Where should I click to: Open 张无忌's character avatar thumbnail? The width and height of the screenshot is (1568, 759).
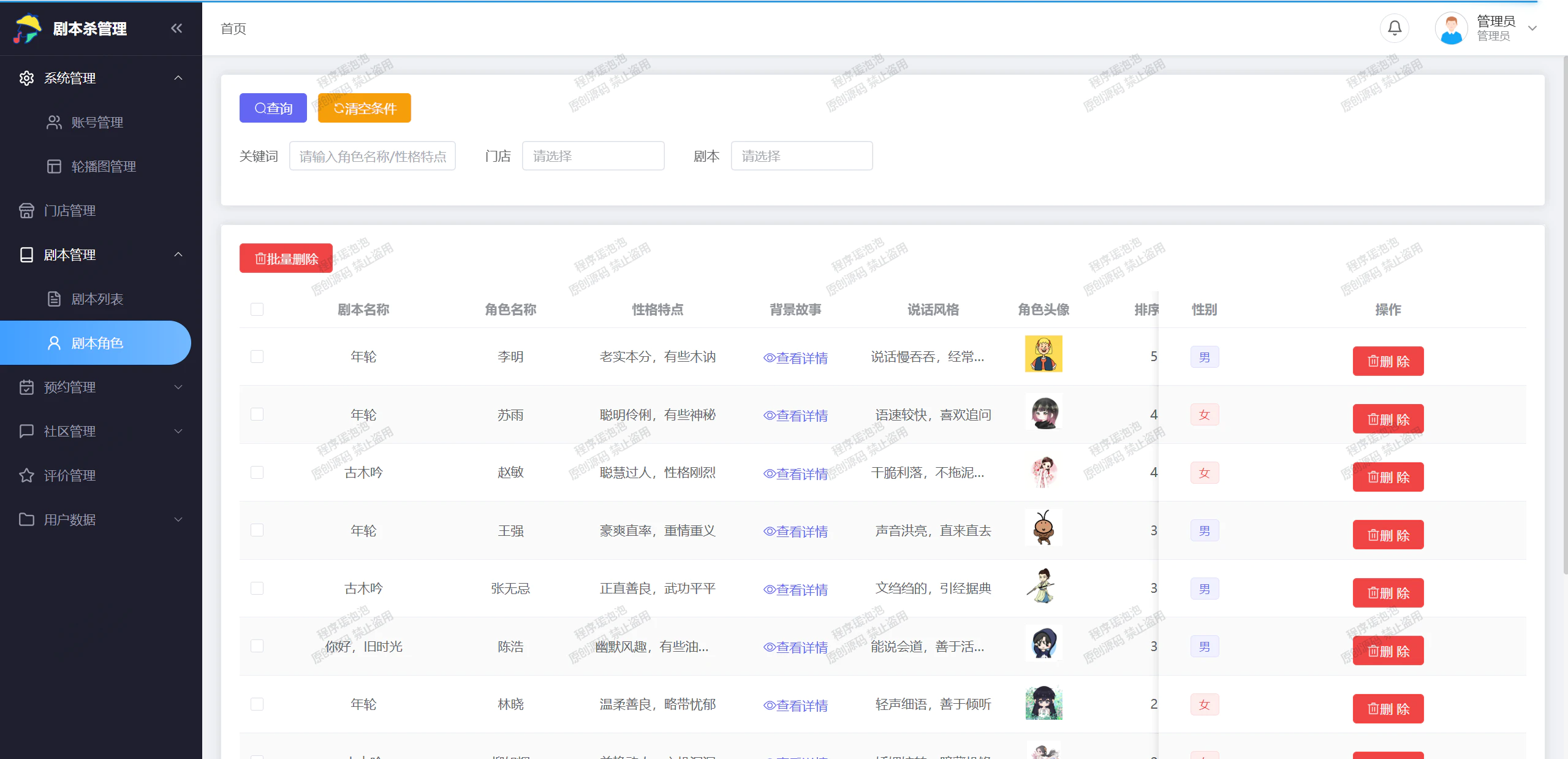tap(1043, 585)
